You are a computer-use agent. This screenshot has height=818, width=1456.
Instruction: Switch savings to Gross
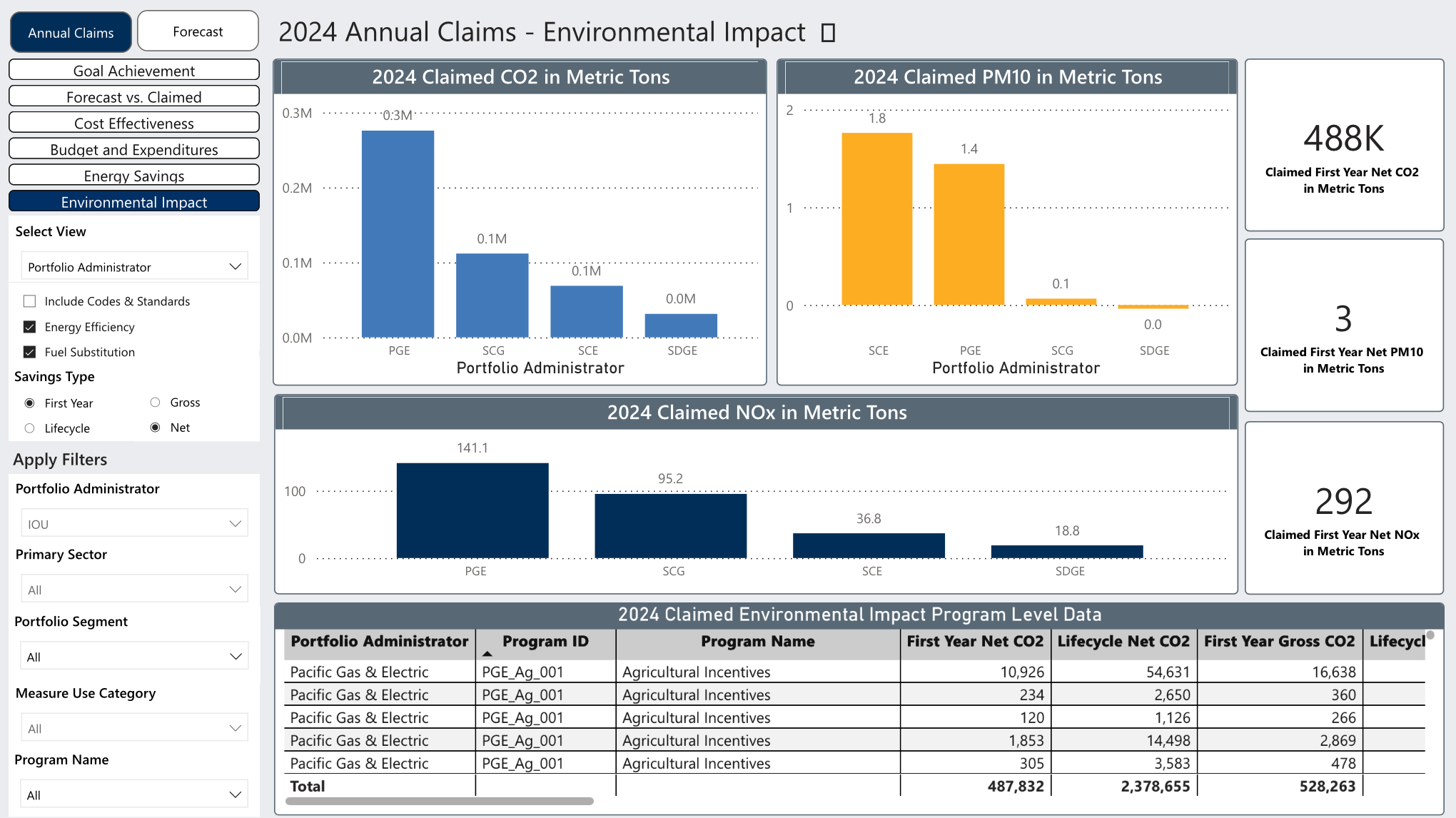(155, 403)
